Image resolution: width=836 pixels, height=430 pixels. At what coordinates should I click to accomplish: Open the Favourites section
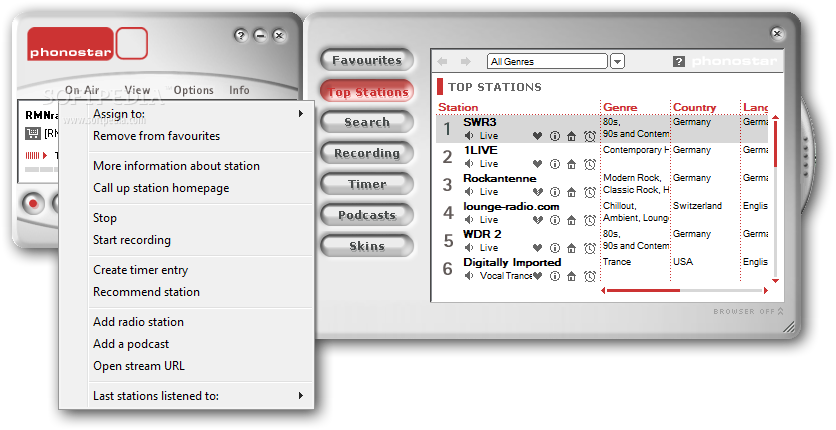367,60
